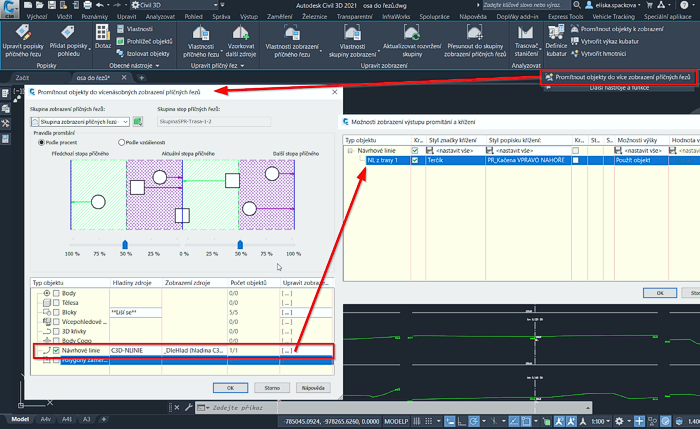700x429 pixels.
Task: Open Skupina zobrazení příčných řezů dropdown
Action: [x=80, y=121]
